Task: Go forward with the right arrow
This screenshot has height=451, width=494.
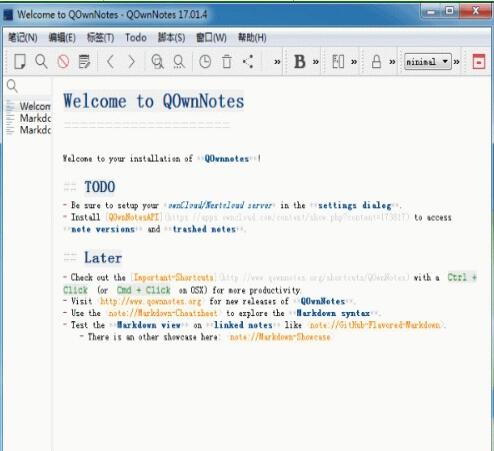Action: pos(132,62)
